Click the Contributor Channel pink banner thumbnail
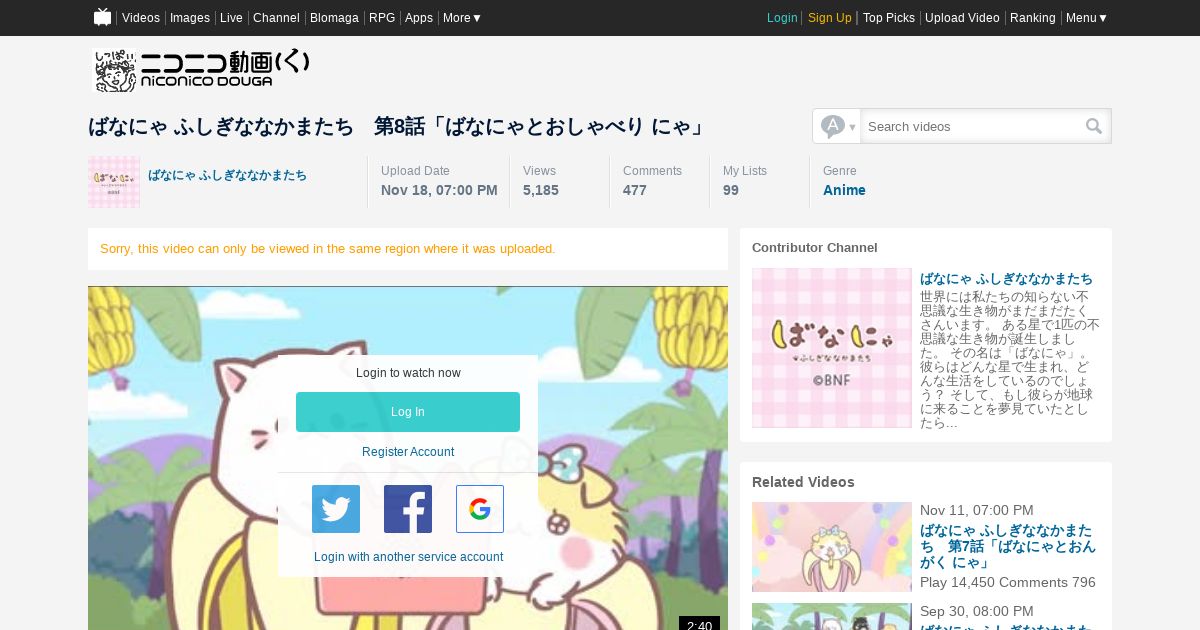The image size is (1200, 630). (x=832, y=348)
